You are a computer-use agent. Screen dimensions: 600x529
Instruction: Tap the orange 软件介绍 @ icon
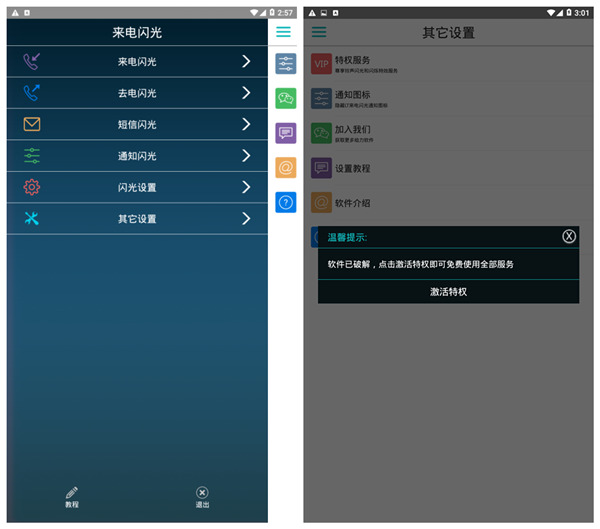pyautogui.click(x=321, y=202)
